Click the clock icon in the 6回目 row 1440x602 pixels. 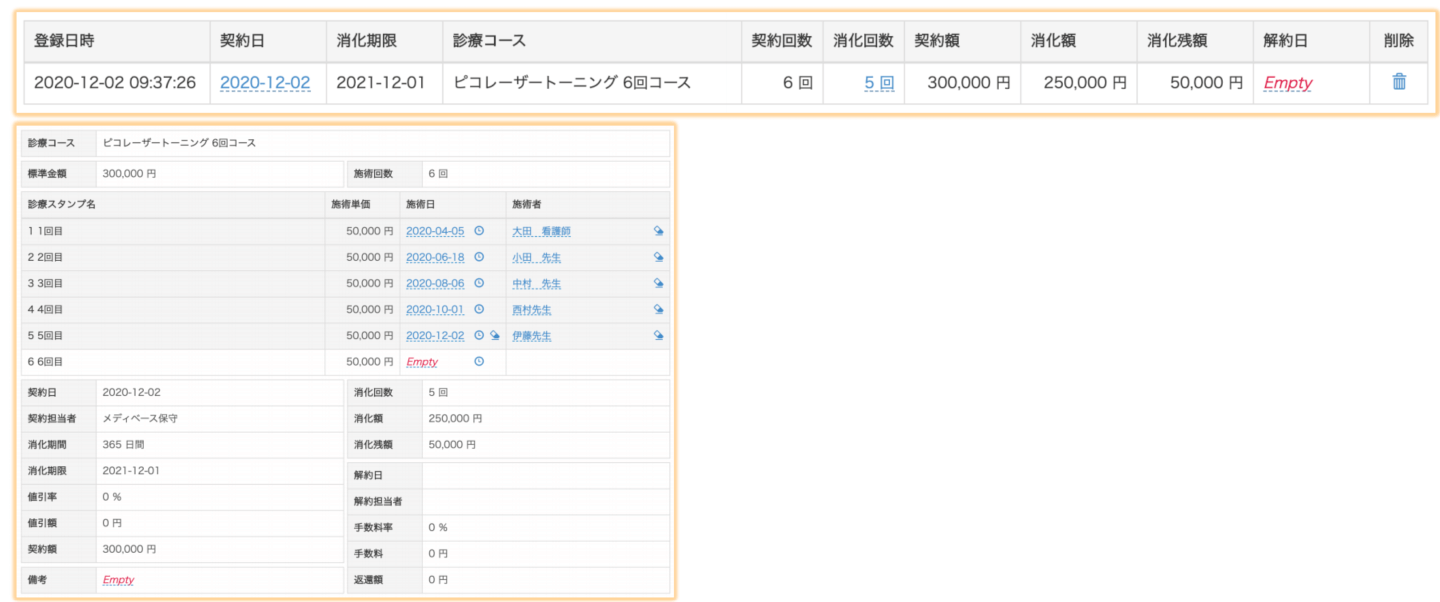point(479,362)
